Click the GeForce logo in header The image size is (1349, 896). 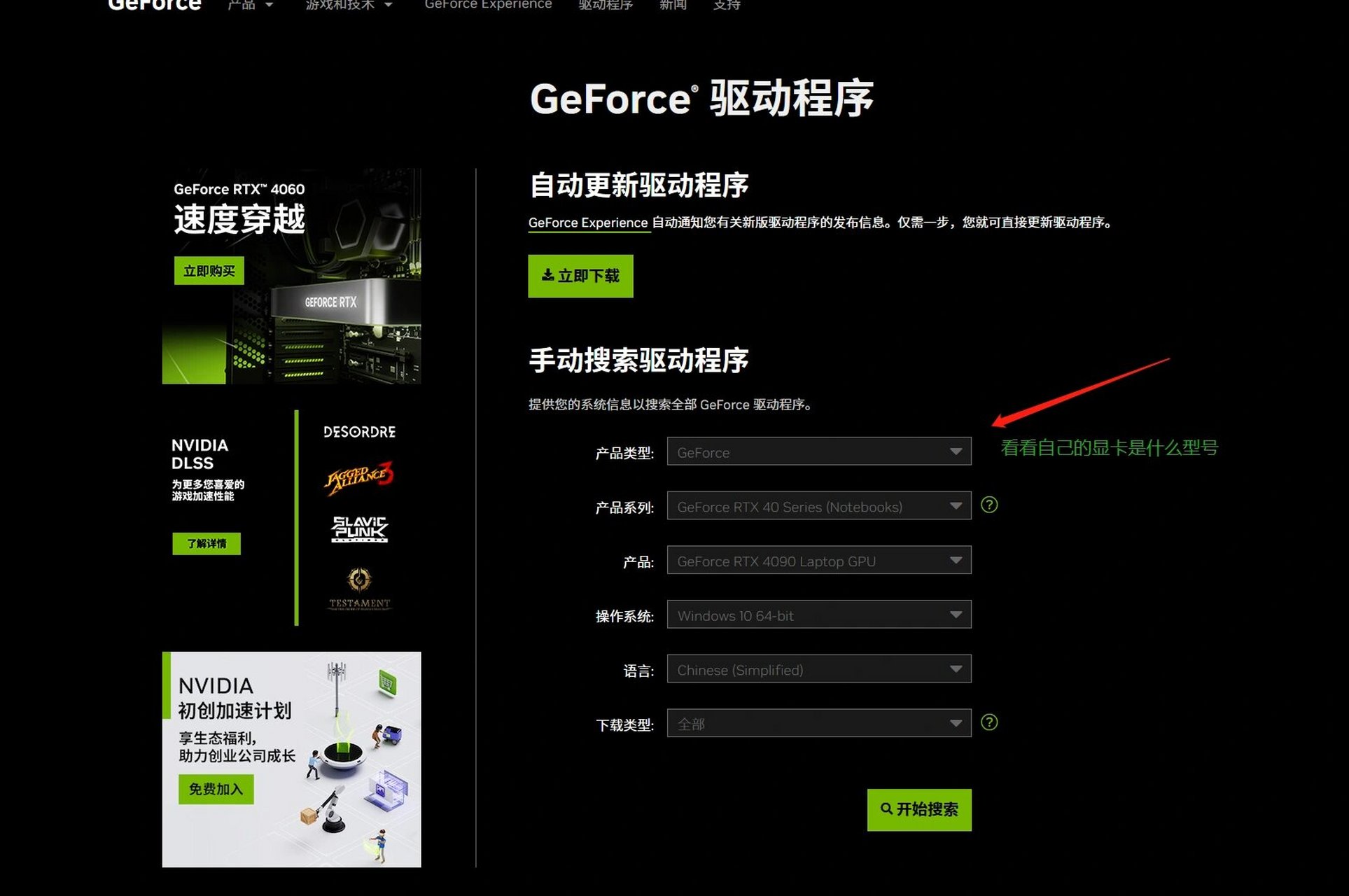155,5
